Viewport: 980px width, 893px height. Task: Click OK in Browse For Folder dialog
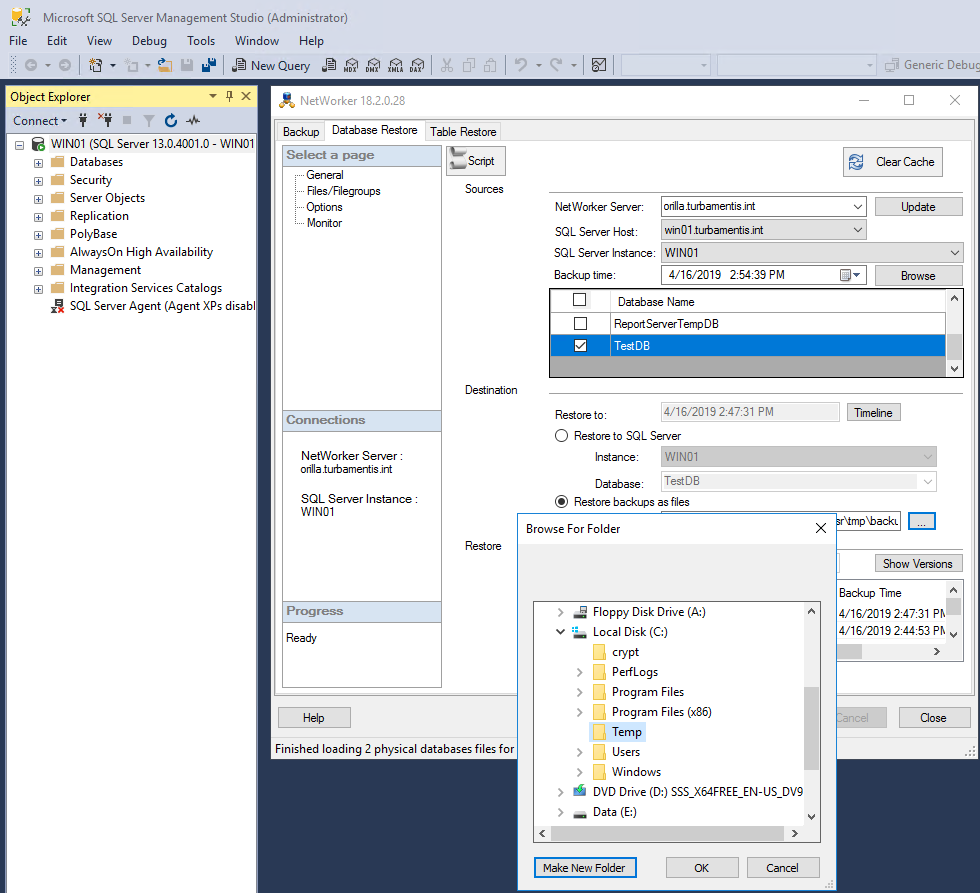(702, 867)
